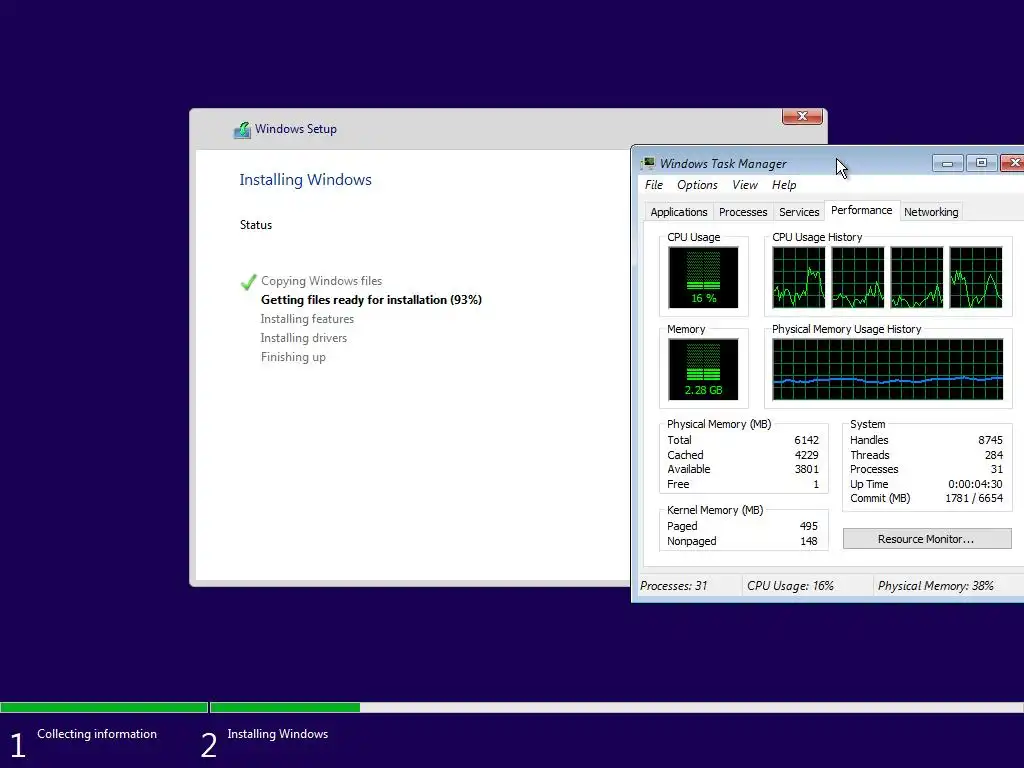The image size is (1024, 768).
Task: Open the Help menu in Task Manager
Action: coord(784,185)
